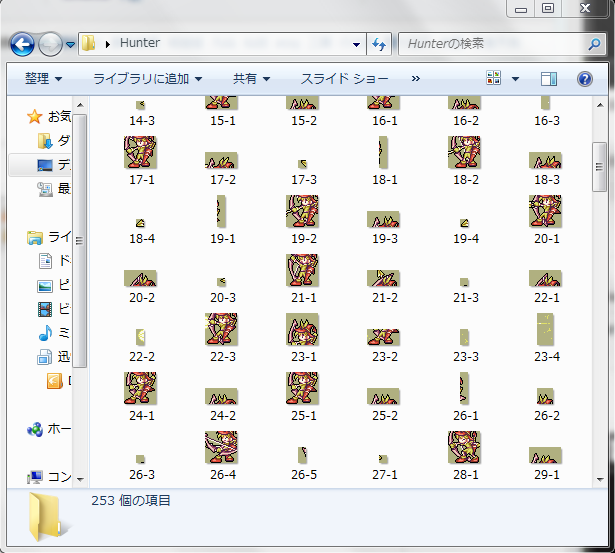Click the file list scrollbar thumb
Viewport: 615px width, 553px height.
pyautogui.click(x=599, y=167)
